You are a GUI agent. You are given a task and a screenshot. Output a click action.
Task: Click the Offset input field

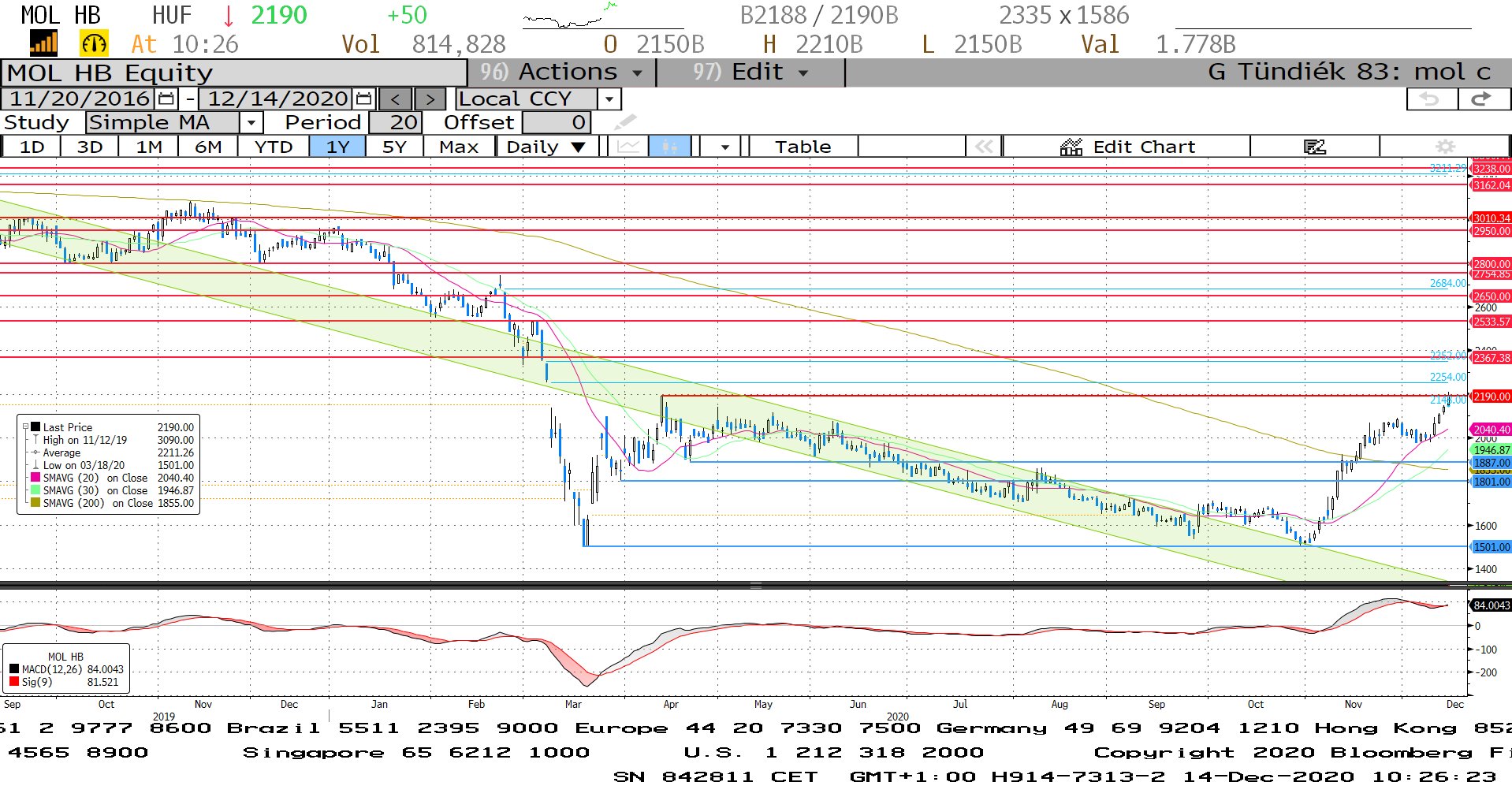[557, 122]
